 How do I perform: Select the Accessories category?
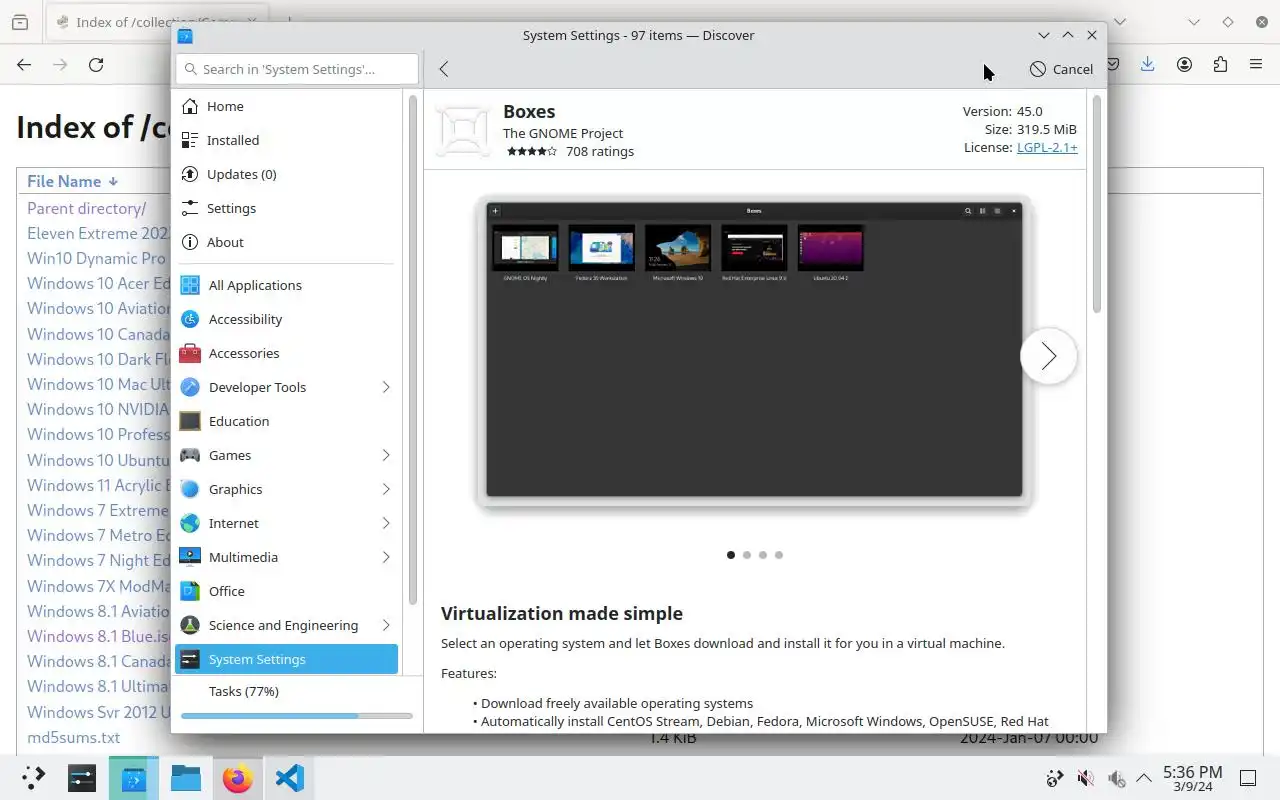(x=287, y=353)
